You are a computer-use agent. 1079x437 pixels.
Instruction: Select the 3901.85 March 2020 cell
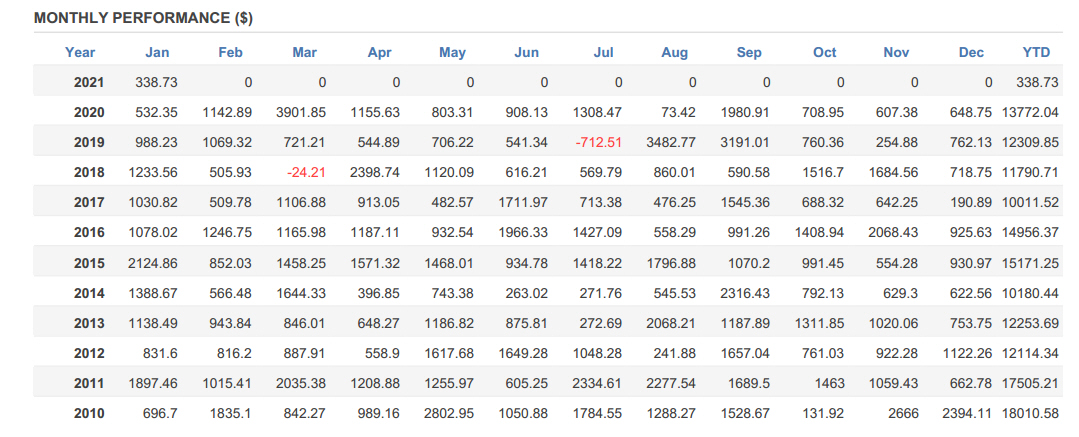(x=301, y=113)
